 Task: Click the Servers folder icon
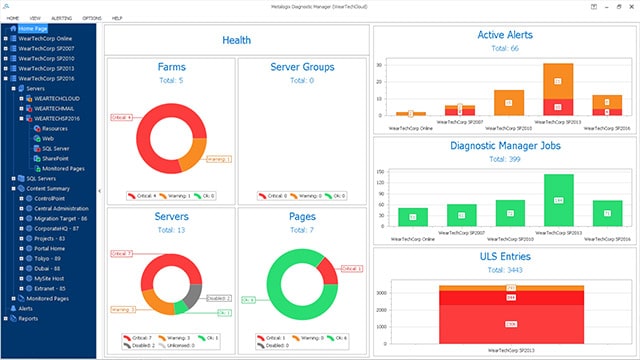click(21, 88)
